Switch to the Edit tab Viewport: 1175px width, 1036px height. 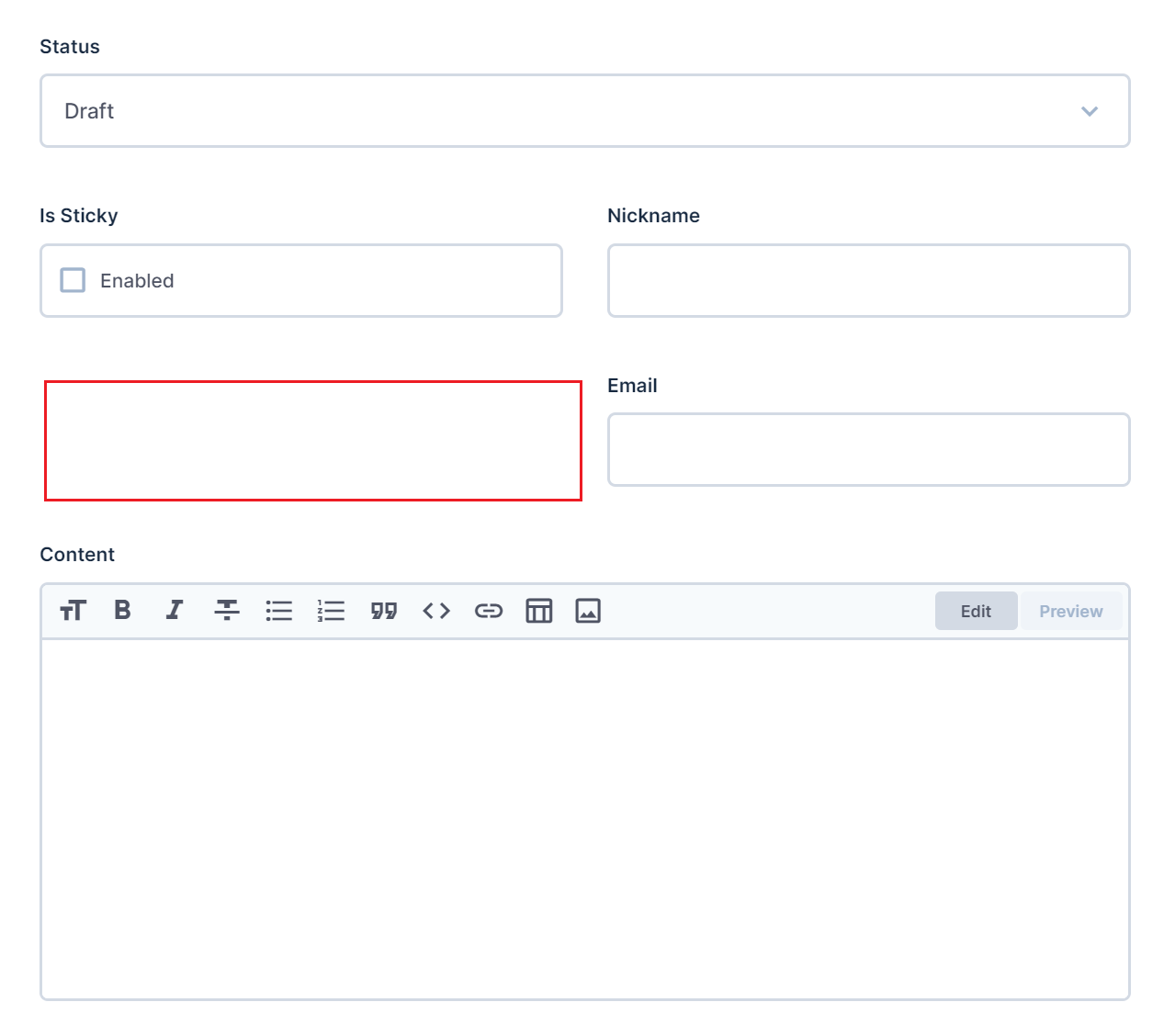point(976,611)
